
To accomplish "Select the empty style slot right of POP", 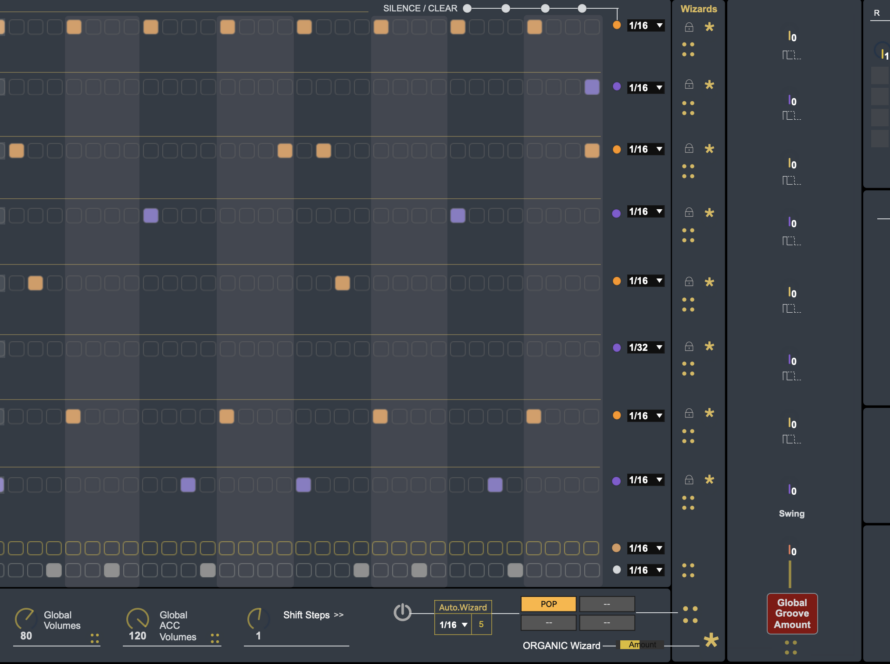I will point(607,604).
